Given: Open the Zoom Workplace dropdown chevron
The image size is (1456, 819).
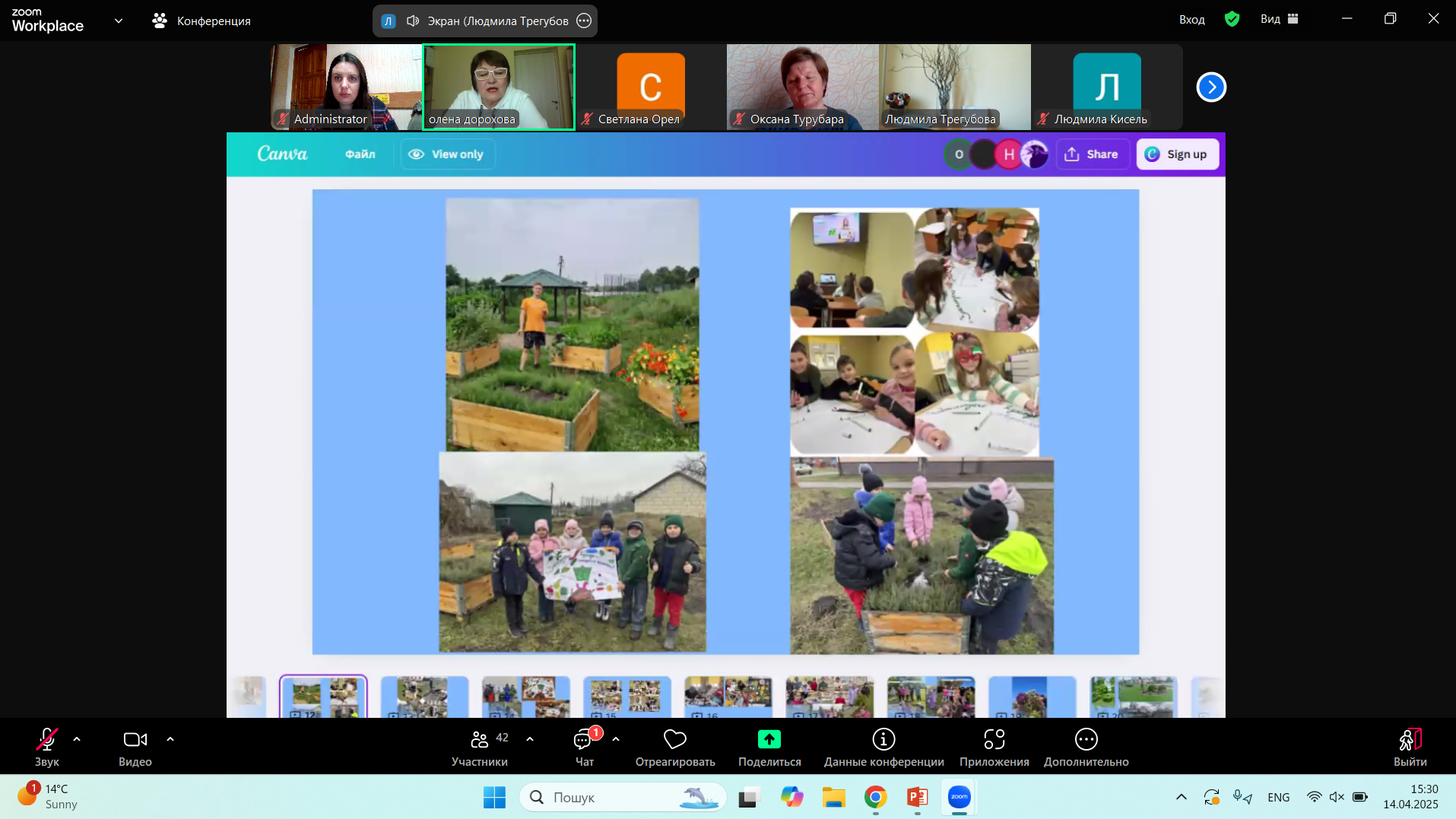Looking at the screenshot, I should pos(119,21).
